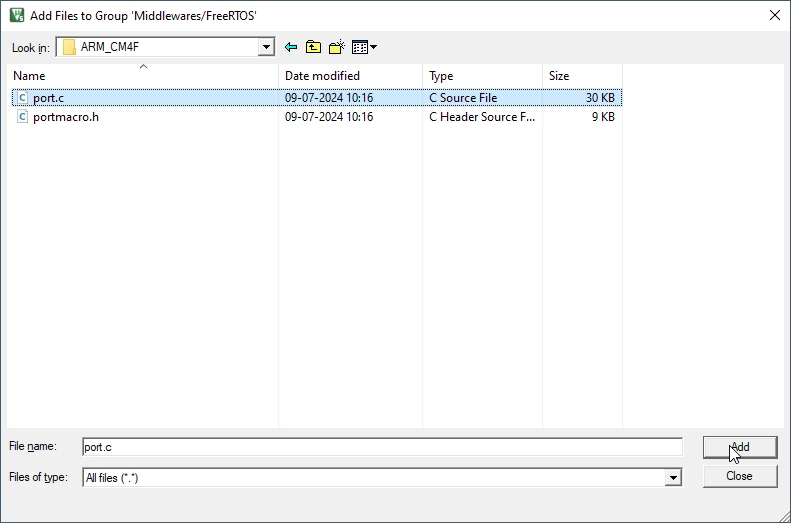Viewport: 791px width, 523px height.
Task: Open the View Menu icon
Action: (363, 47)
